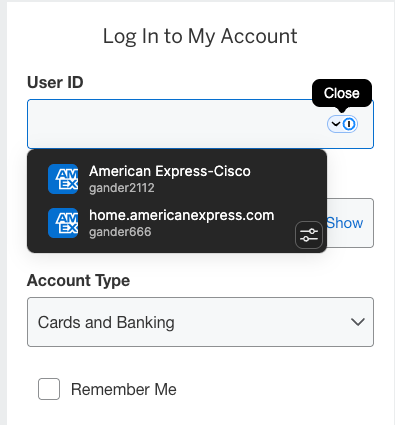This screenshot has height=425, width=395.
Task: Click the home.americanexpress.com Amex logo icon
Action: [63, 223]
